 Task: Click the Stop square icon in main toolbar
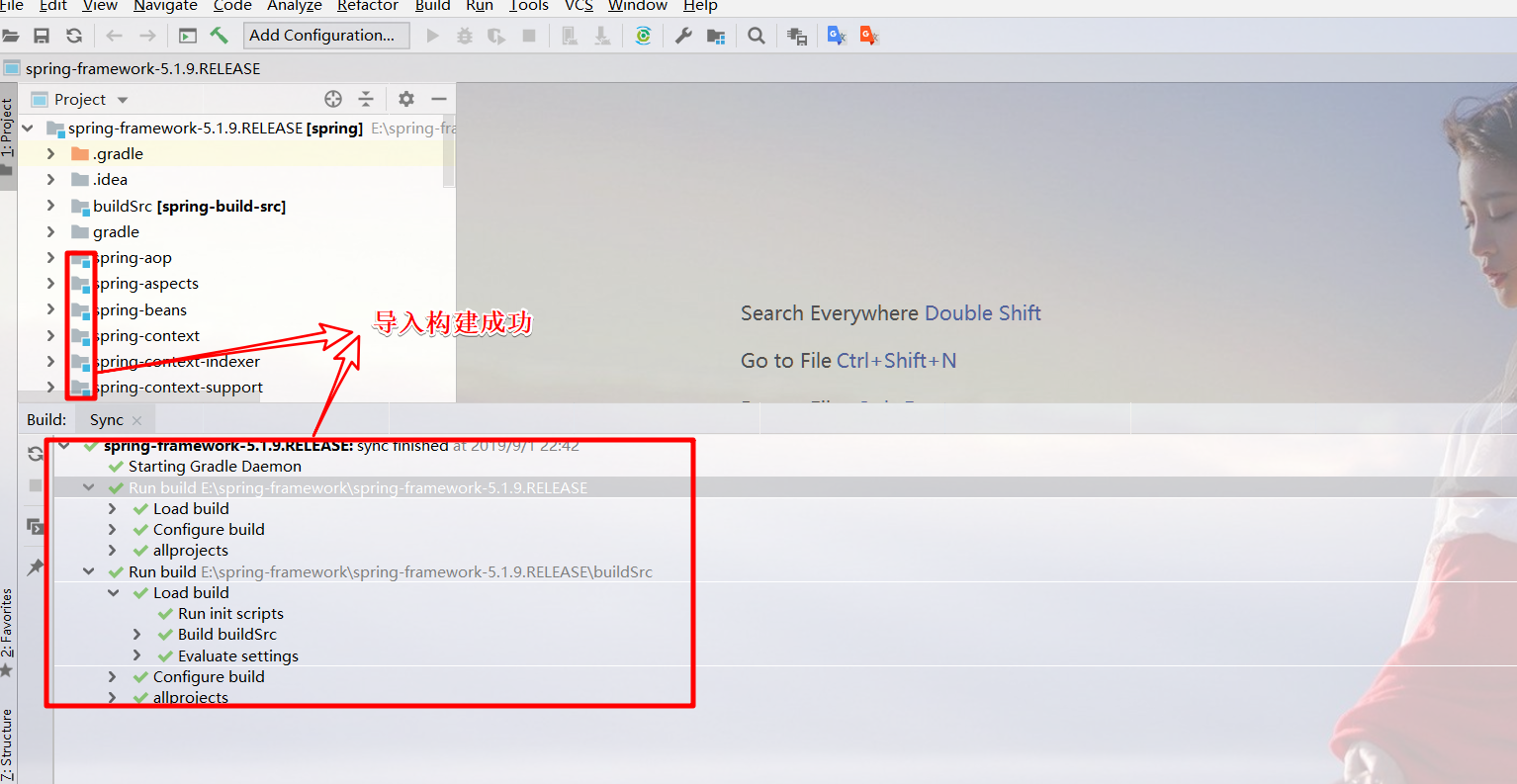529,36
